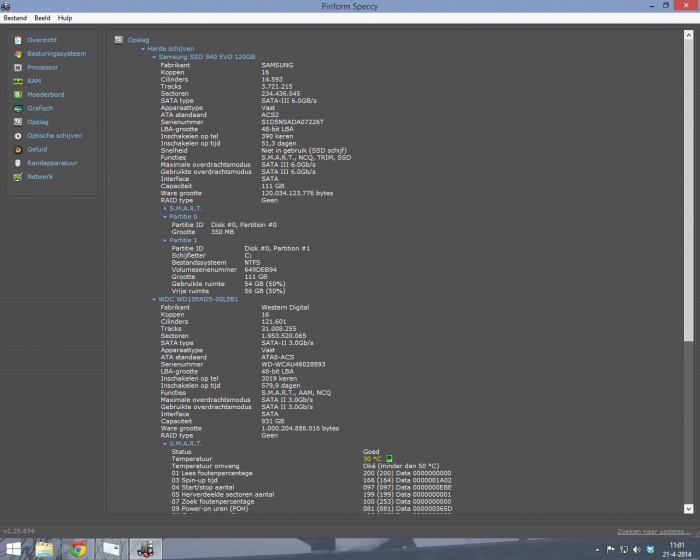This screenshot has width=700, height=560.
Task: Open the Hulp menu
Action: click(x=65, y=18)
